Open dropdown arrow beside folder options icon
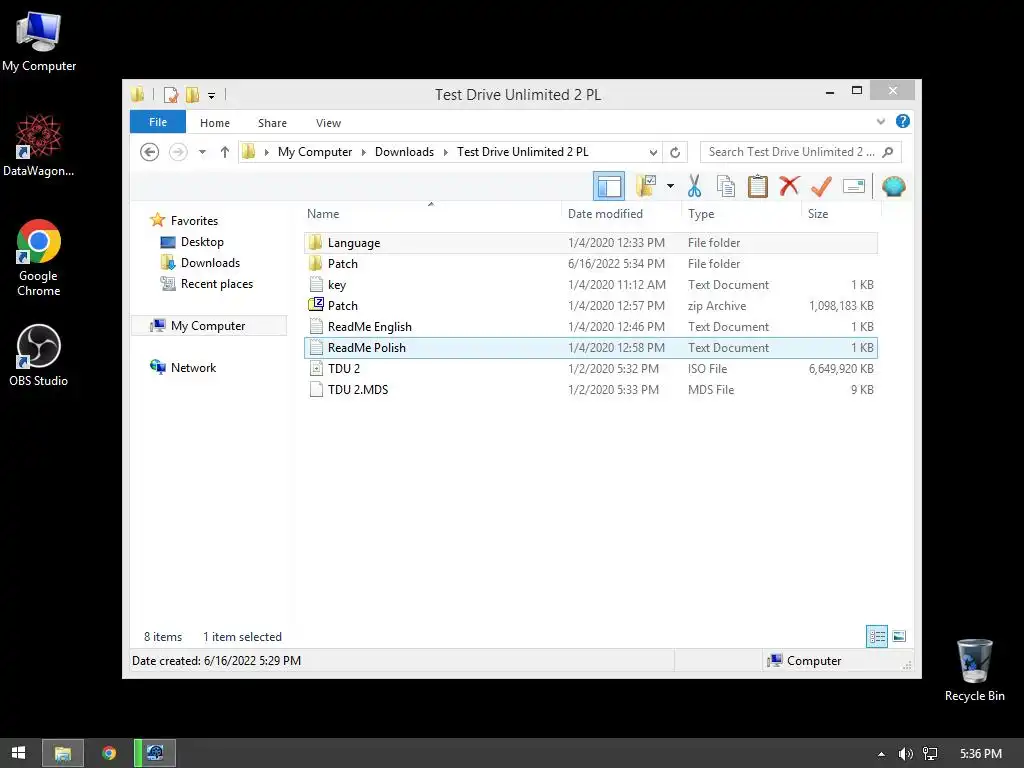Image resolution: width=1024 pixels, height=768 pixels. pos(670,186)
